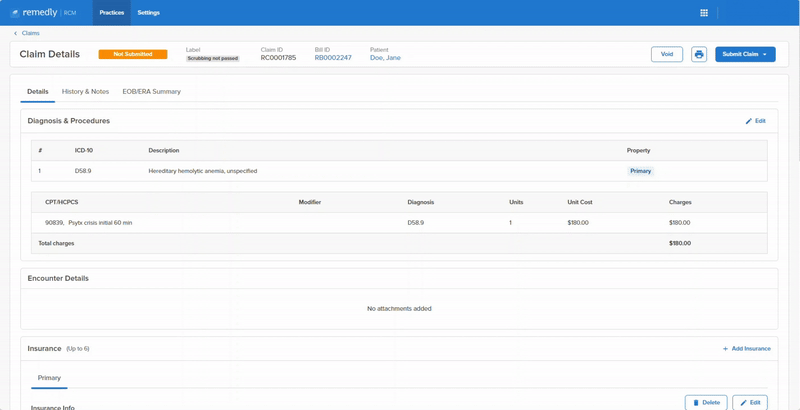The height and width of the screenshot is (410, 800).
Task: Switch to History & Notes tab
Action: tap(85, 92)
